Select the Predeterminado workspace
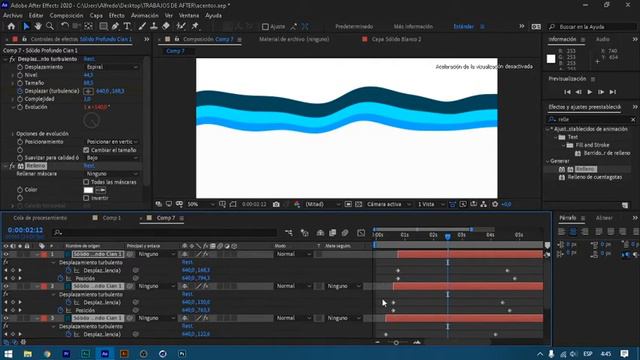Image resolution: width=640 pixels, height=360 pixels. pyautogui.click(x=354, y=27)
